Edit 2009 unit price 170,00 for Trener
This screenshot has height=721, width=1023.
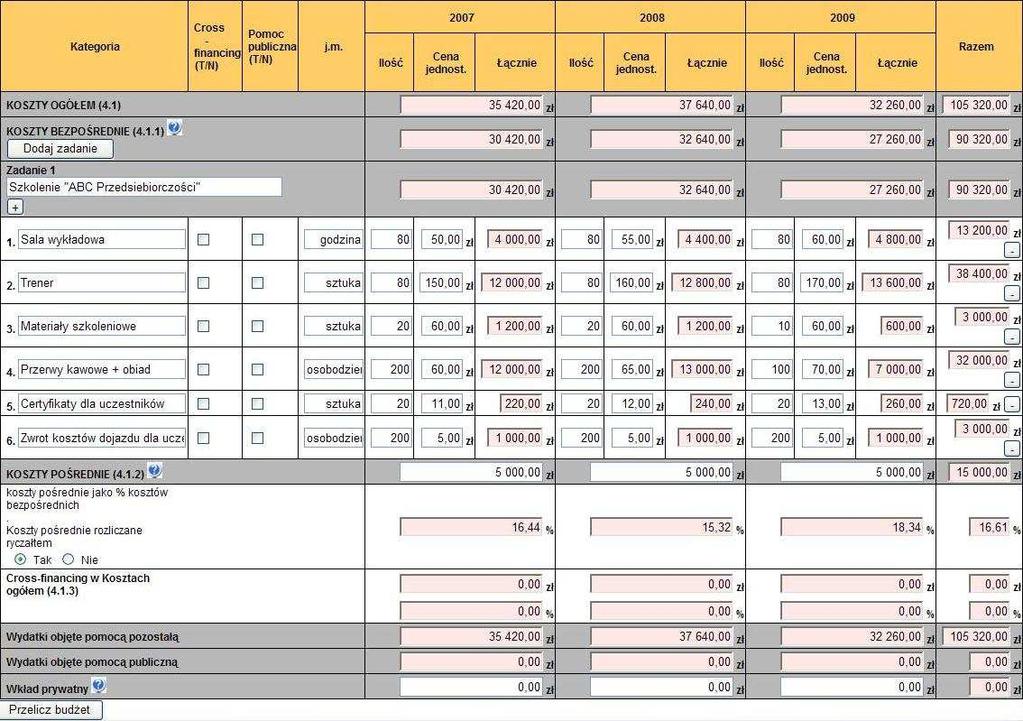pos(822,283)
